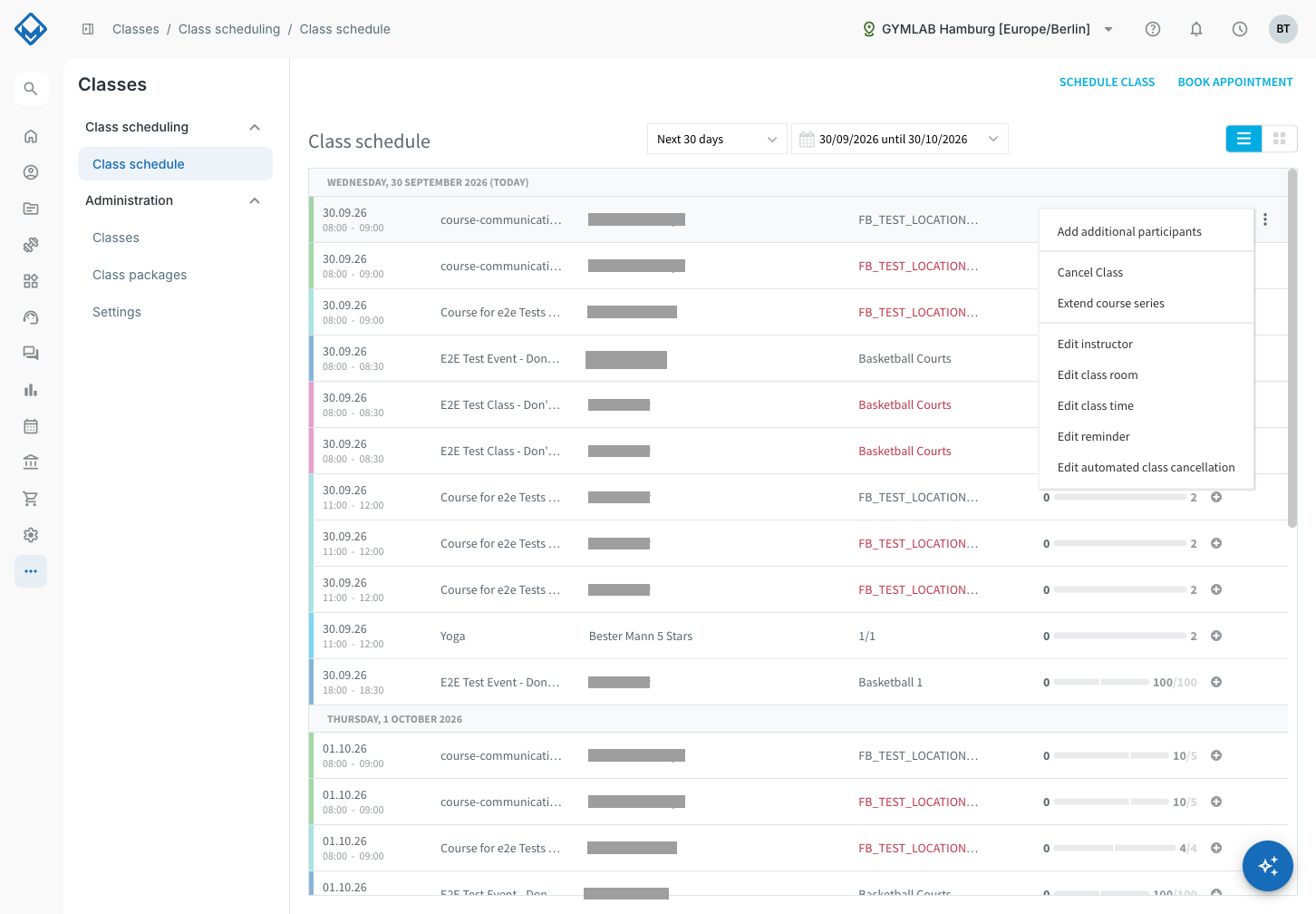Image resolution: width=1316 pixels, height=914 pixels.
Task: Select Cancel Class from context menu
Action: pos(1090,272)
